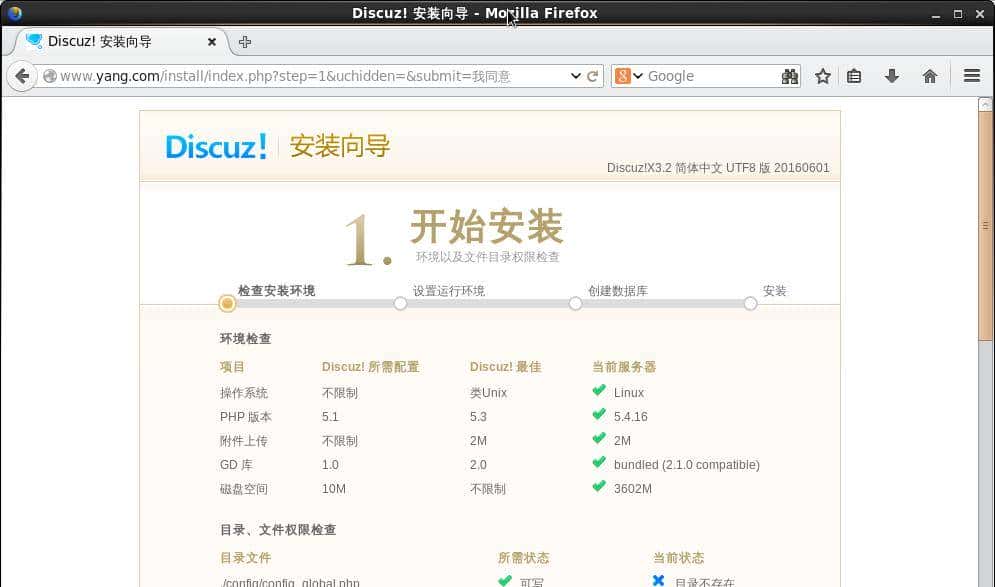Image resolution: width=995 pixels, height=587 pixels.
Task: Click the 类Unix cell
Action: tap(489, 393)
